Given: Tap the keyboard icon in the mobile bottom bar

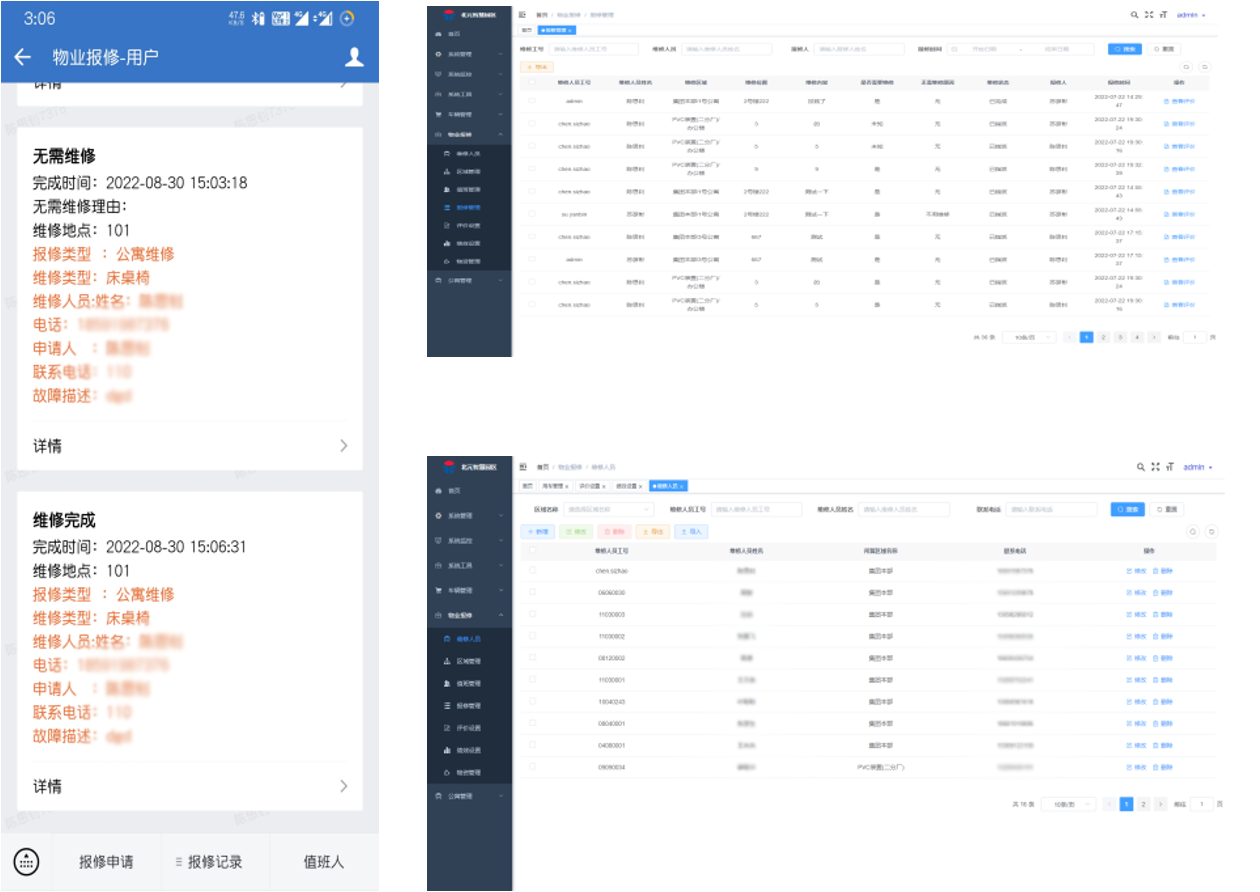Looking at the screenshot, I should 27,861.
